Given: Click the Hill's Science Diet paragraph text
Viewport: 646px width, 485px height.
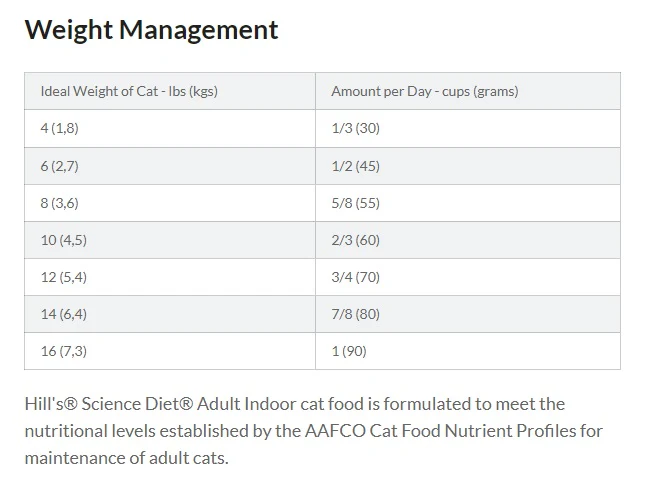Looking at the screenshot, I should pyautogui.click(x=314, y=431).
